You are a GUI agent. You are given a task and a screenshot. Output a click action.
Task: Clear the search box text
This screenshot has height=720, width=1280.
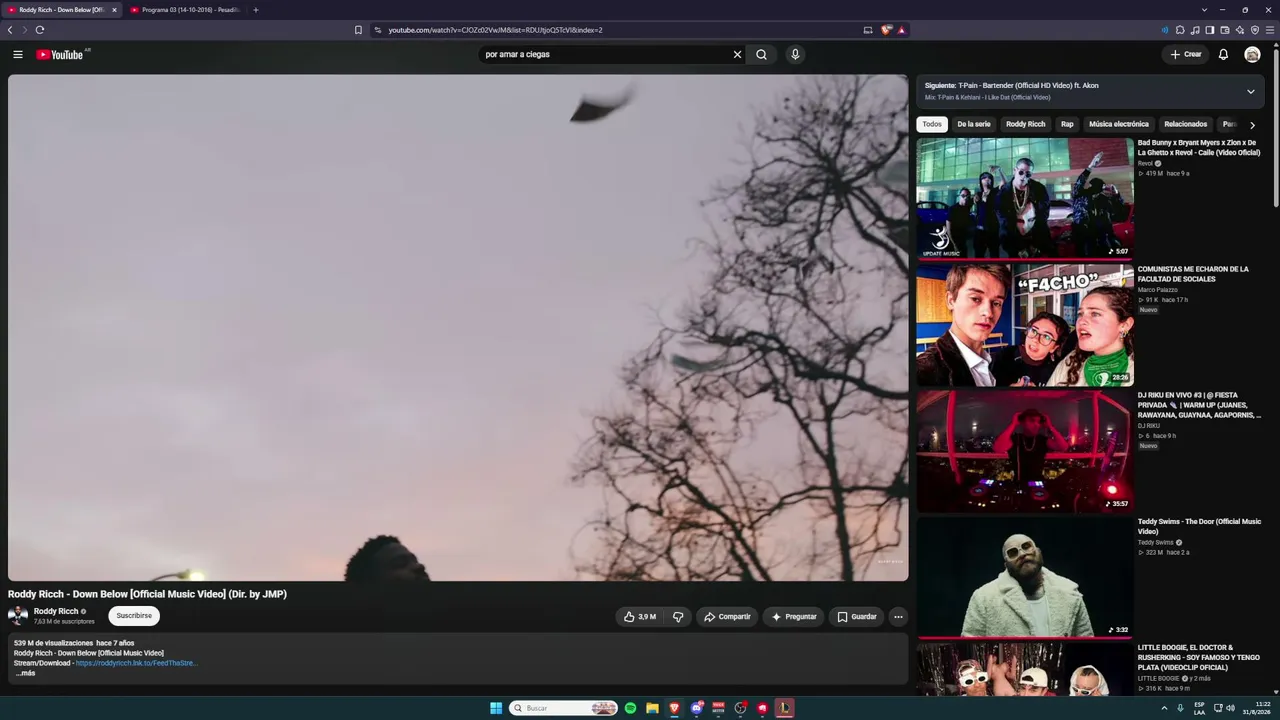[737, 55]
